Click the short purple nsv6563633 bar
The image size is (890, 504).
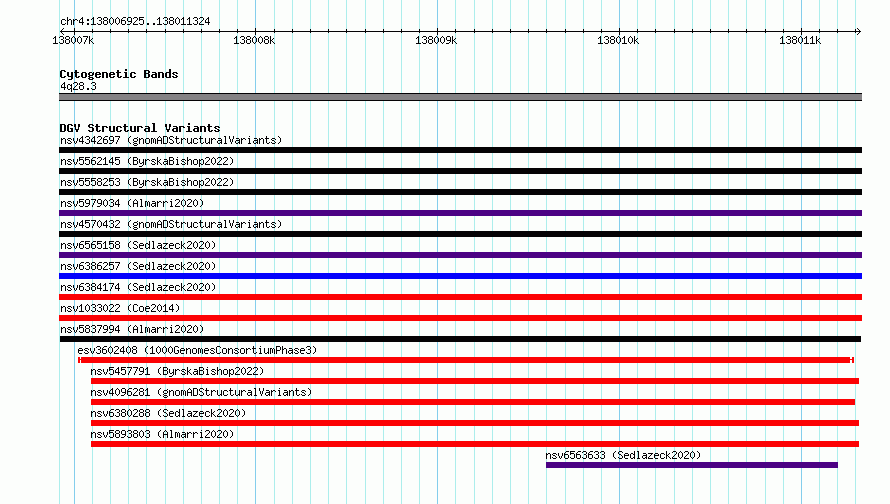click(x=692, y=465)
